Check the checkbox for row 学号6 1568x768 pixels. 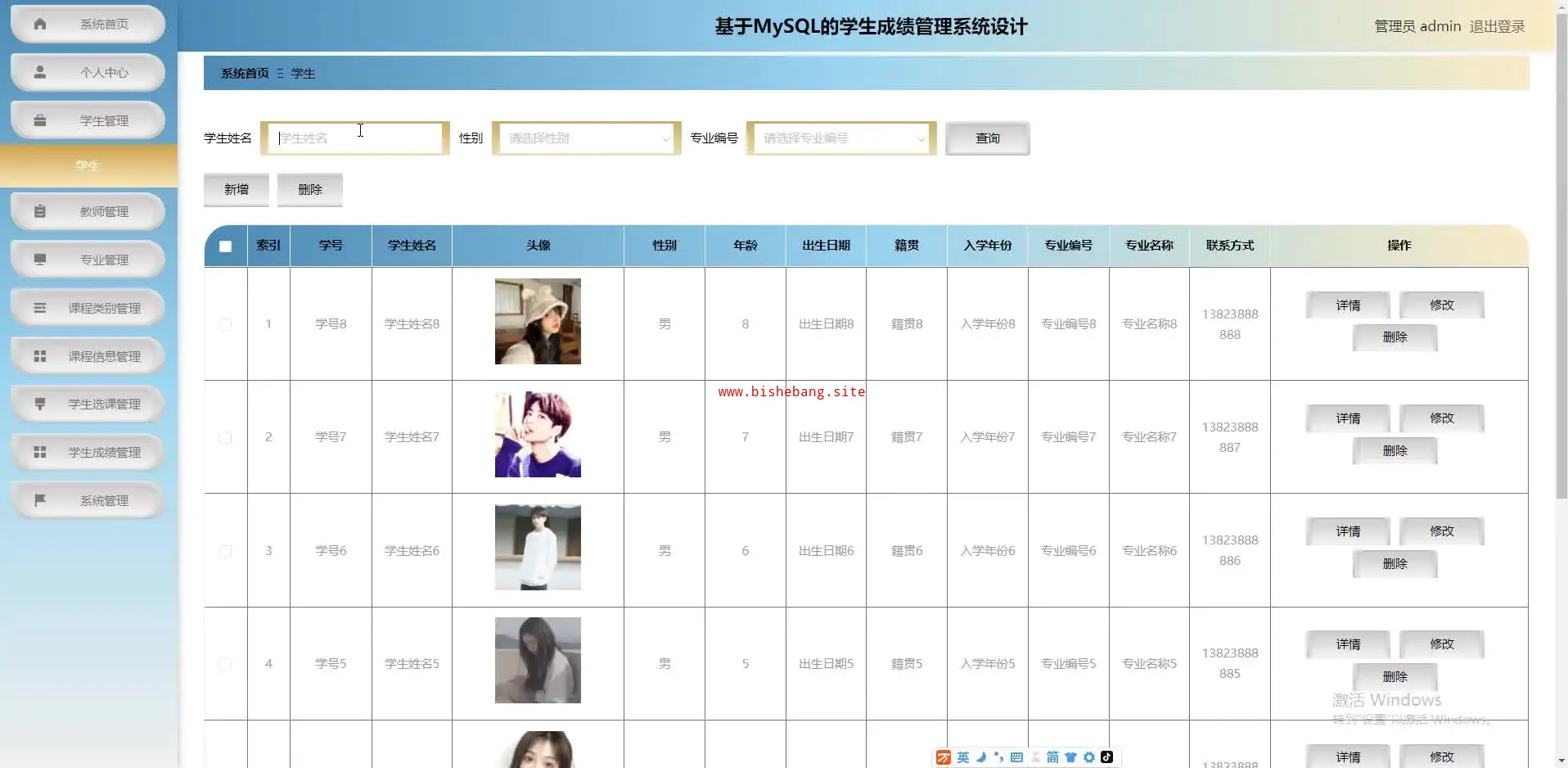pyautogui.click(x=225, y=551)
